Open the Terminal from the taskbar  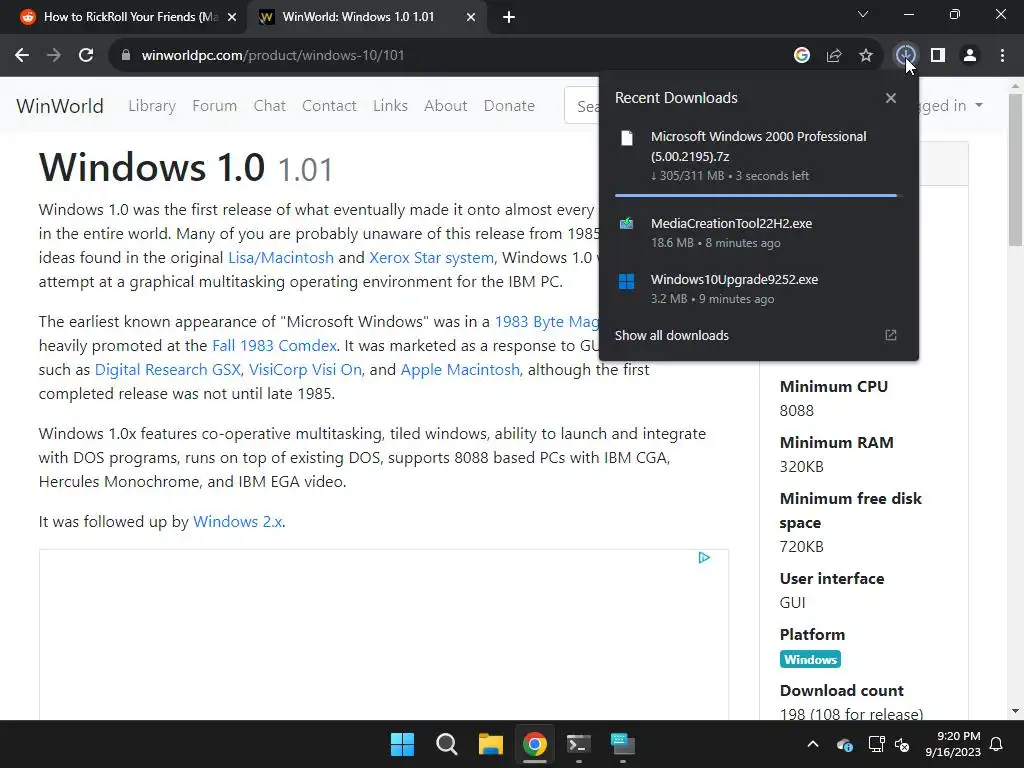point(579,744)
